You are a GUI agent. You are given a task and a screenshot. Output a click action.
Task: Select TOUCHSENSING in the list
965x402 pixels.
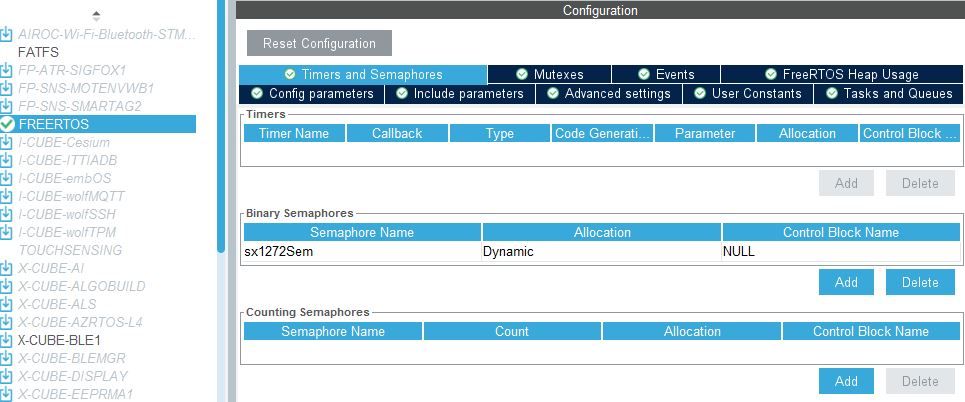click(x=70, y=250)
